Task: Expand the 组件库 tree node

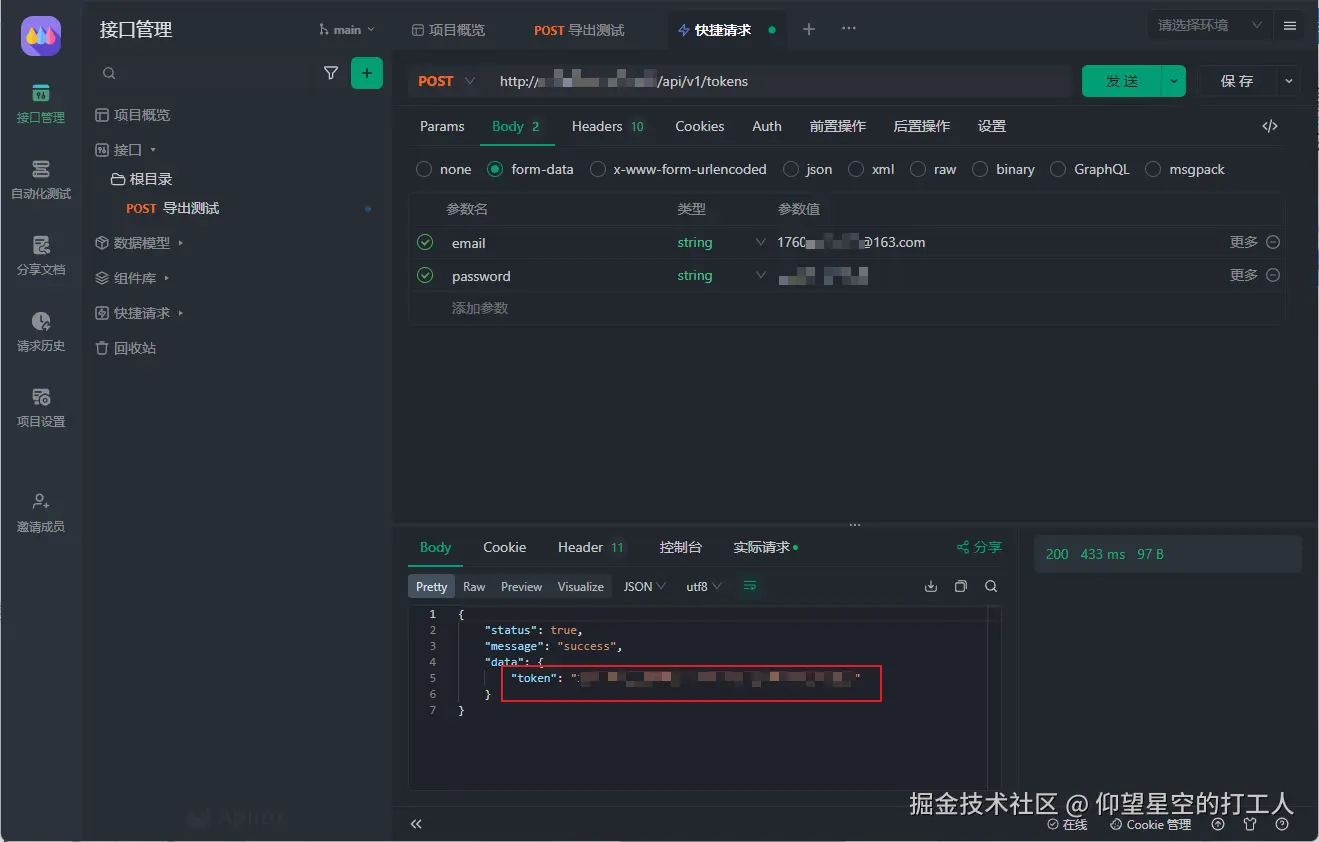Action: coord(167,278)
